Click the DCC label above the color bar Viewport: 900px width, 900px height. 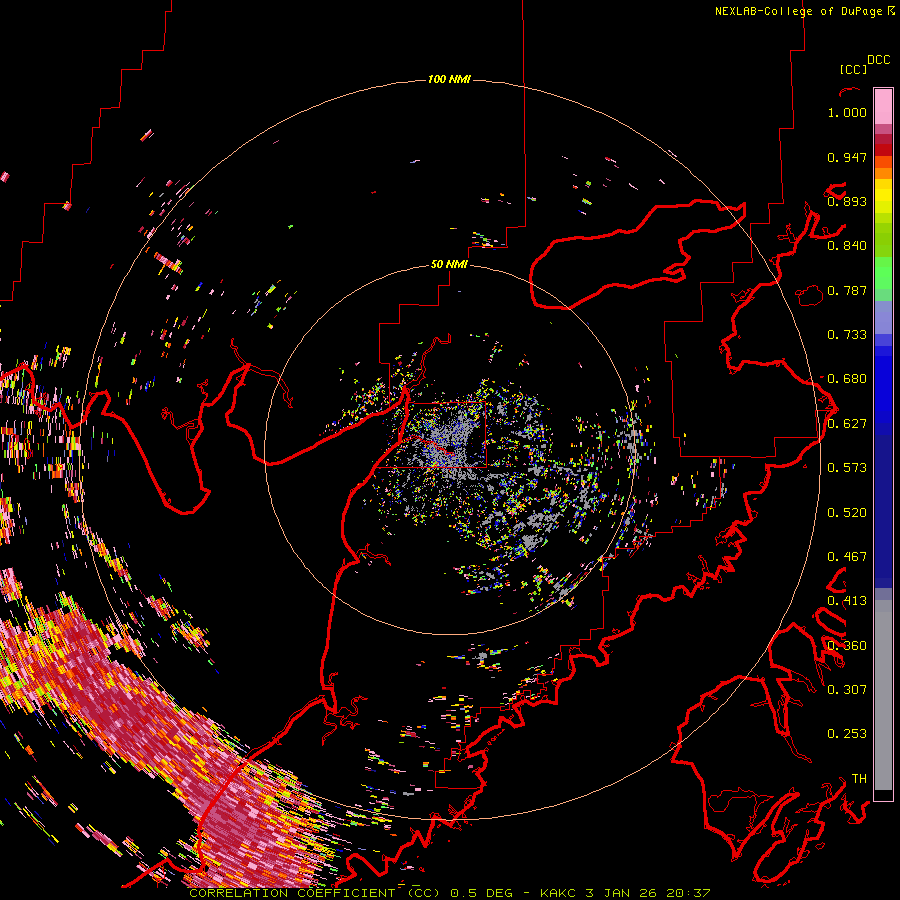pos(879,60)
